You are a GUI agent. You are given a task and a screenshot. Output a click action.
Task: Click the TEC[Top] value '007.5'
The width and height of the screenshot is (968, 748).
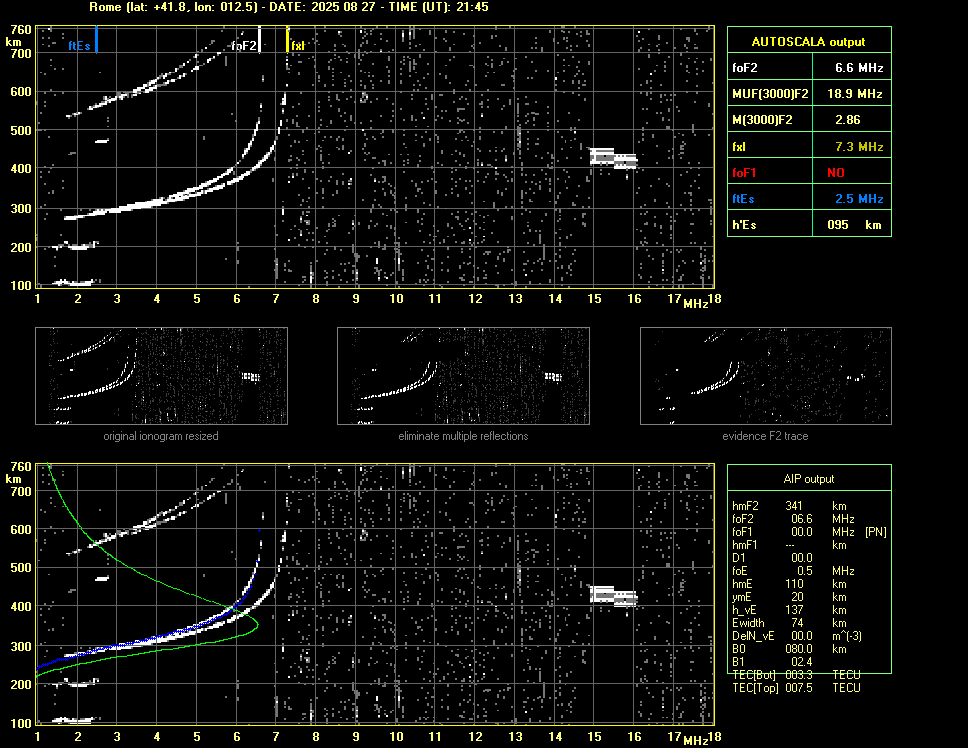tap(798, 688)
